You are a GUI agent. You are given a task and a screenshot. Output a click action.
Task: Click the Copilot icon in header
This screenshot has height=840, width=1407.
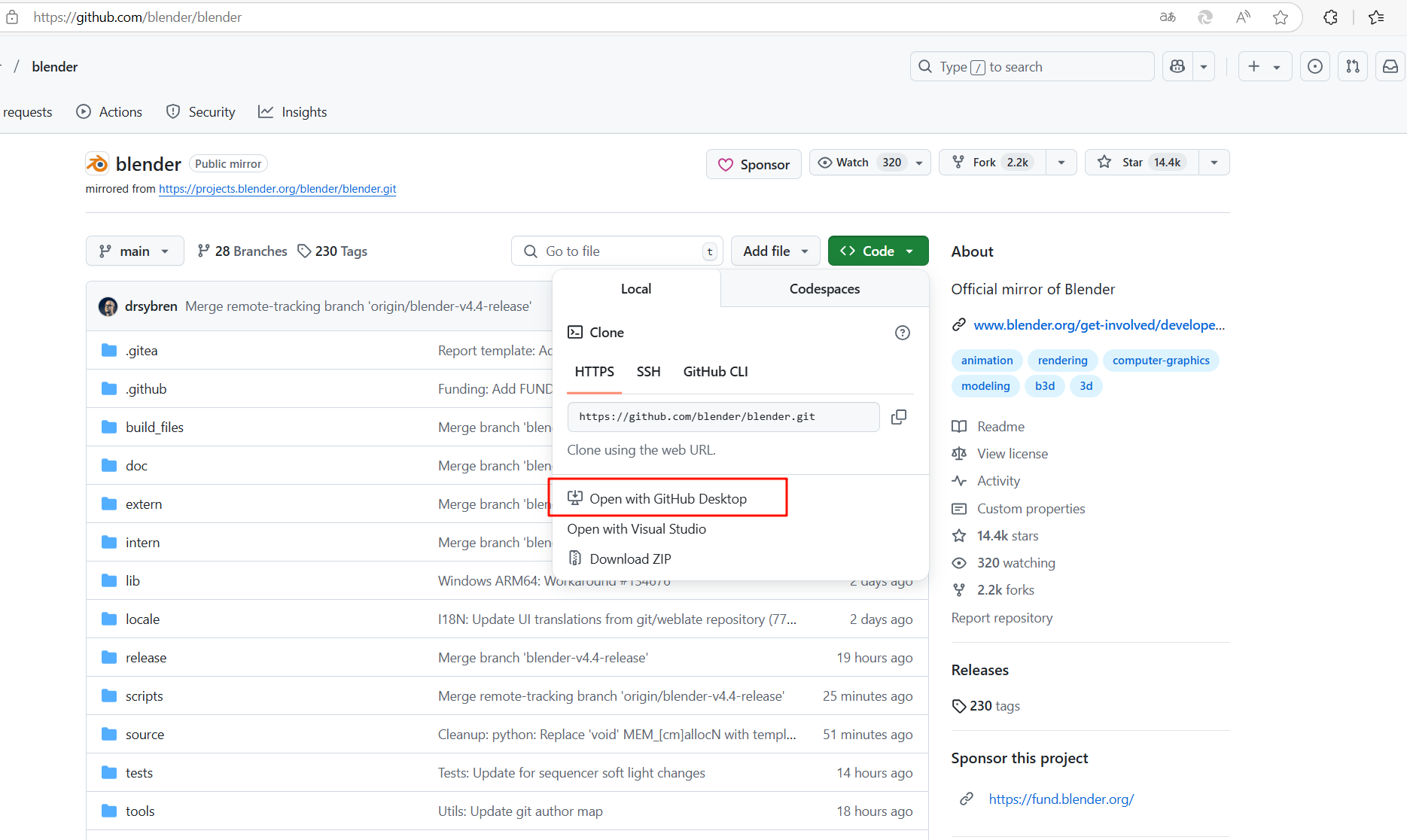tap(1177, 67)
